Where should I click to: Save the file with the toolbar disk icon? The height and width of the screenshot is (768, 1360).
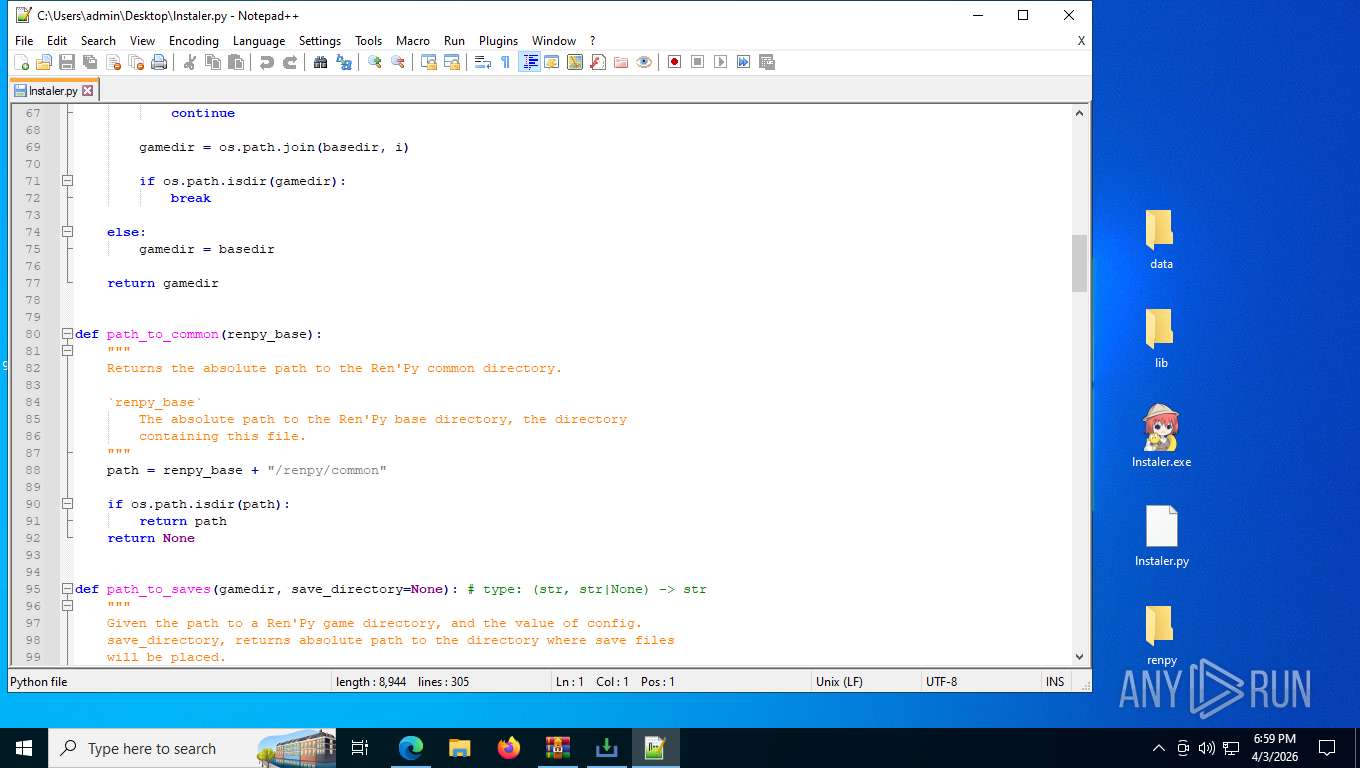coord(67,62)
